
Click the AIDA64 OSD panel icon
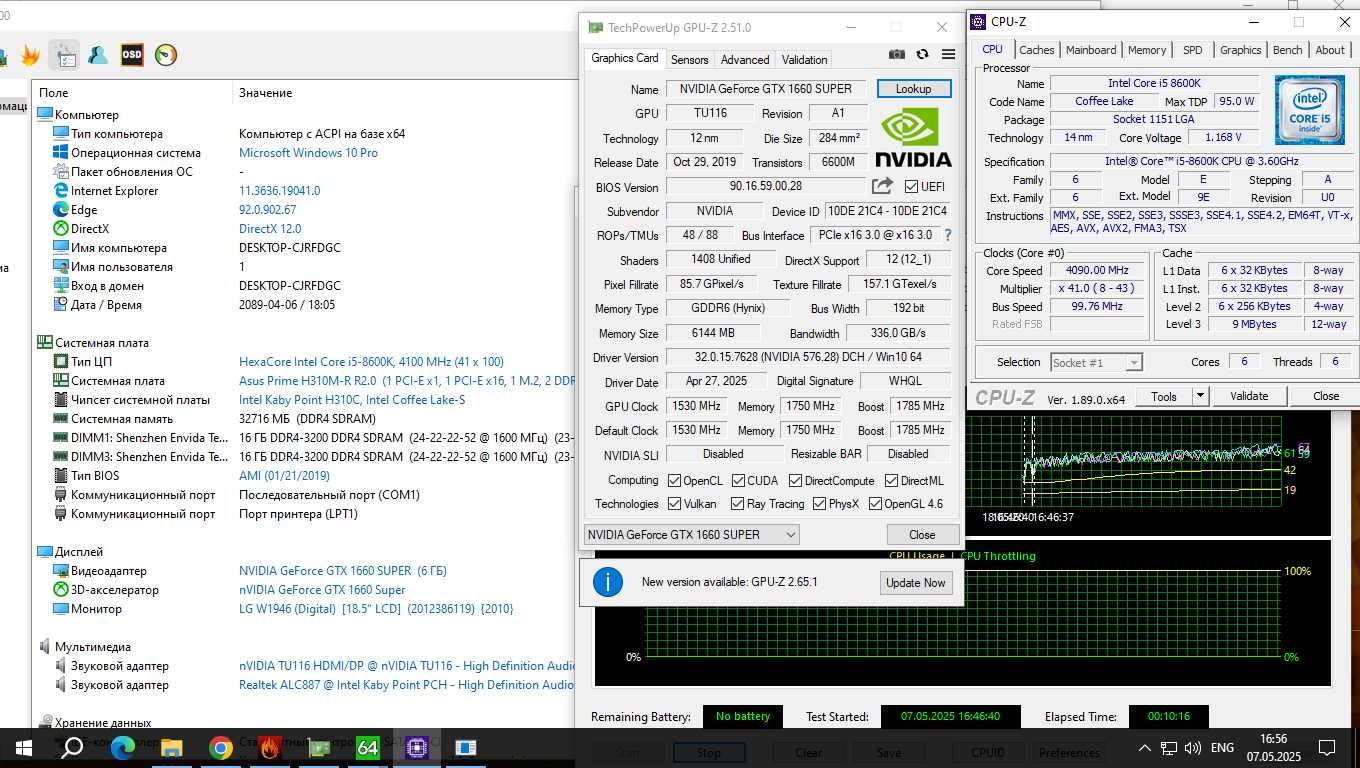[x=132, y=55]
